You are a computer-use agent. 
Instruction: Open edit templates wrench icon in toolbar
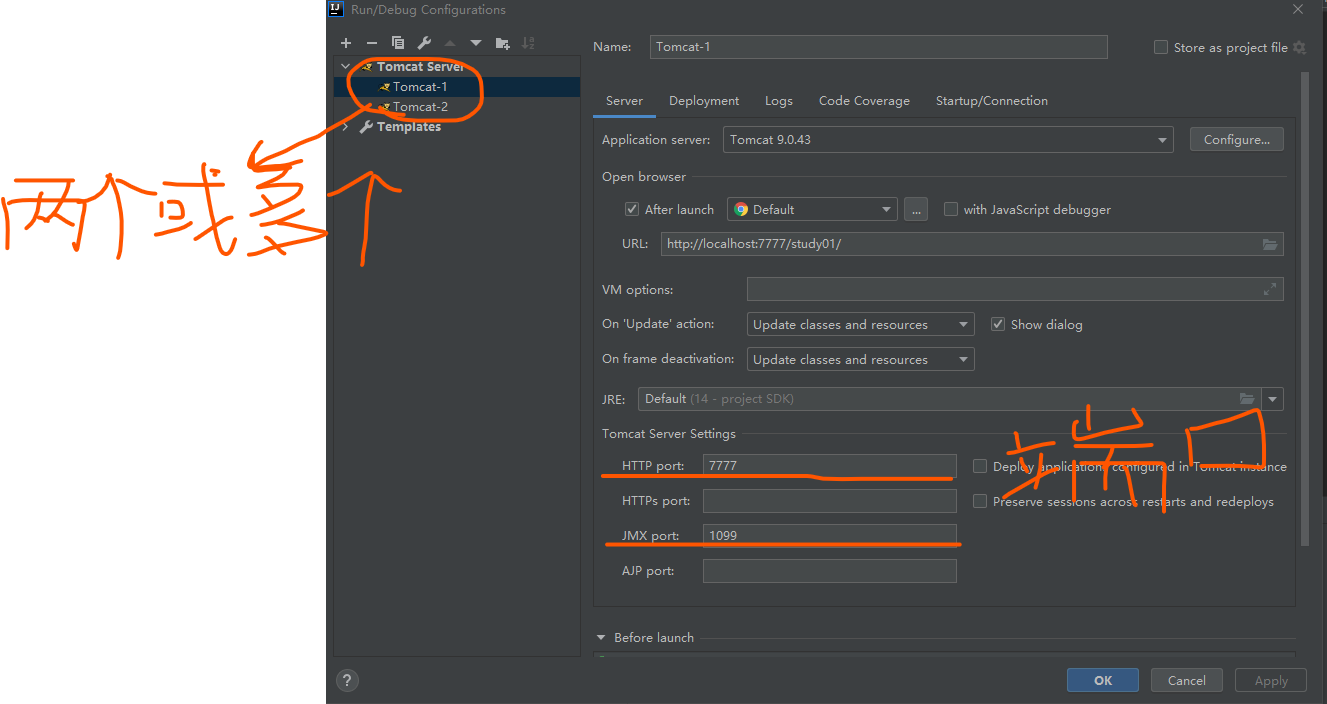tap(424, 43)
